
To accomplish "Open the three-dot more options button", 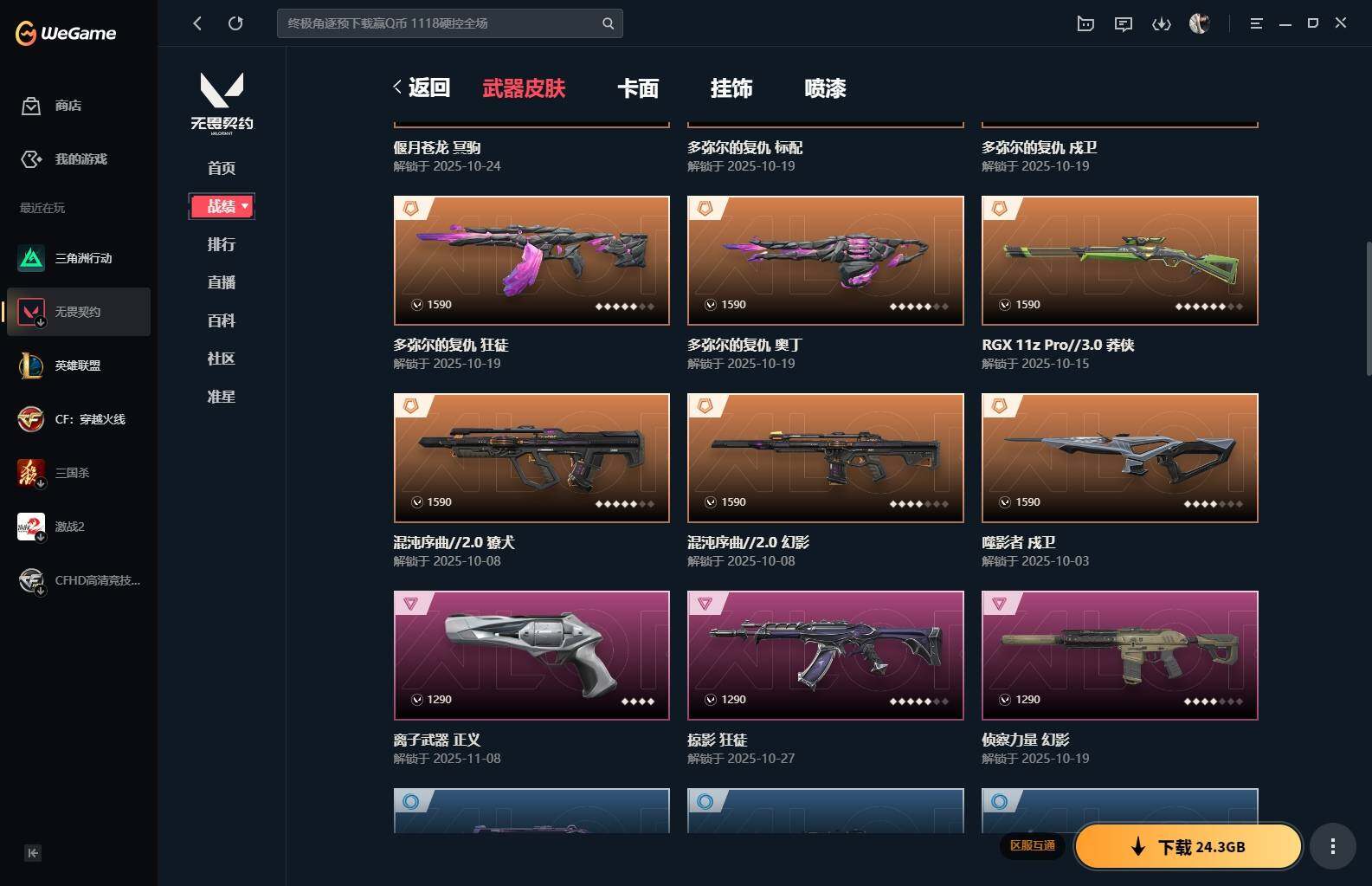I will pyautogui.click(x=1332, y=846).
